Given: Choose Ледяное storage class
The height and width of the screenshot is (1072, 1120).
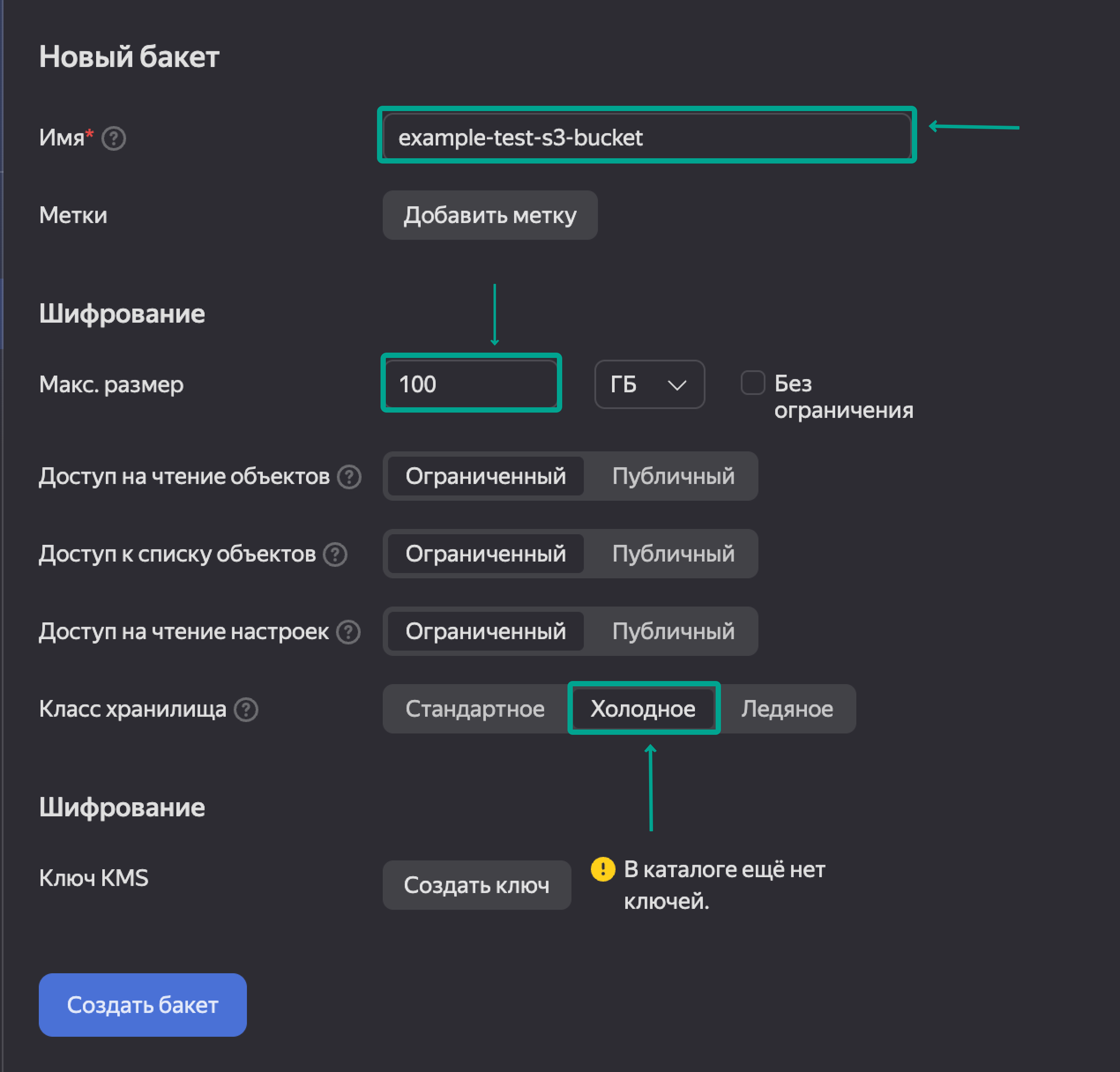Looking at the screenshot, I should [x=787, y=709].
